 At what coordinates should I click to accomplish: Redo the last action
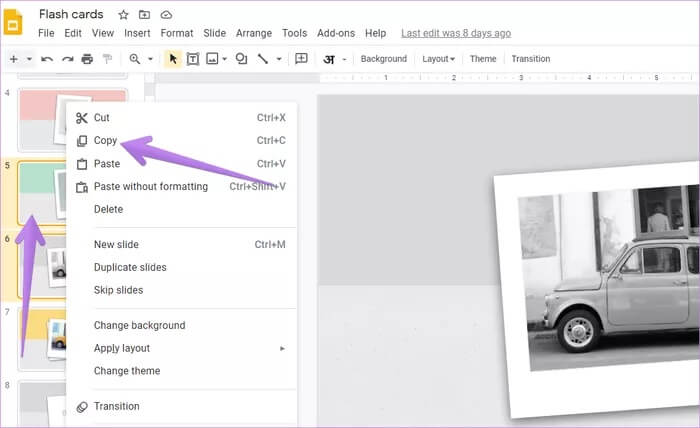(x=67, y=59)
